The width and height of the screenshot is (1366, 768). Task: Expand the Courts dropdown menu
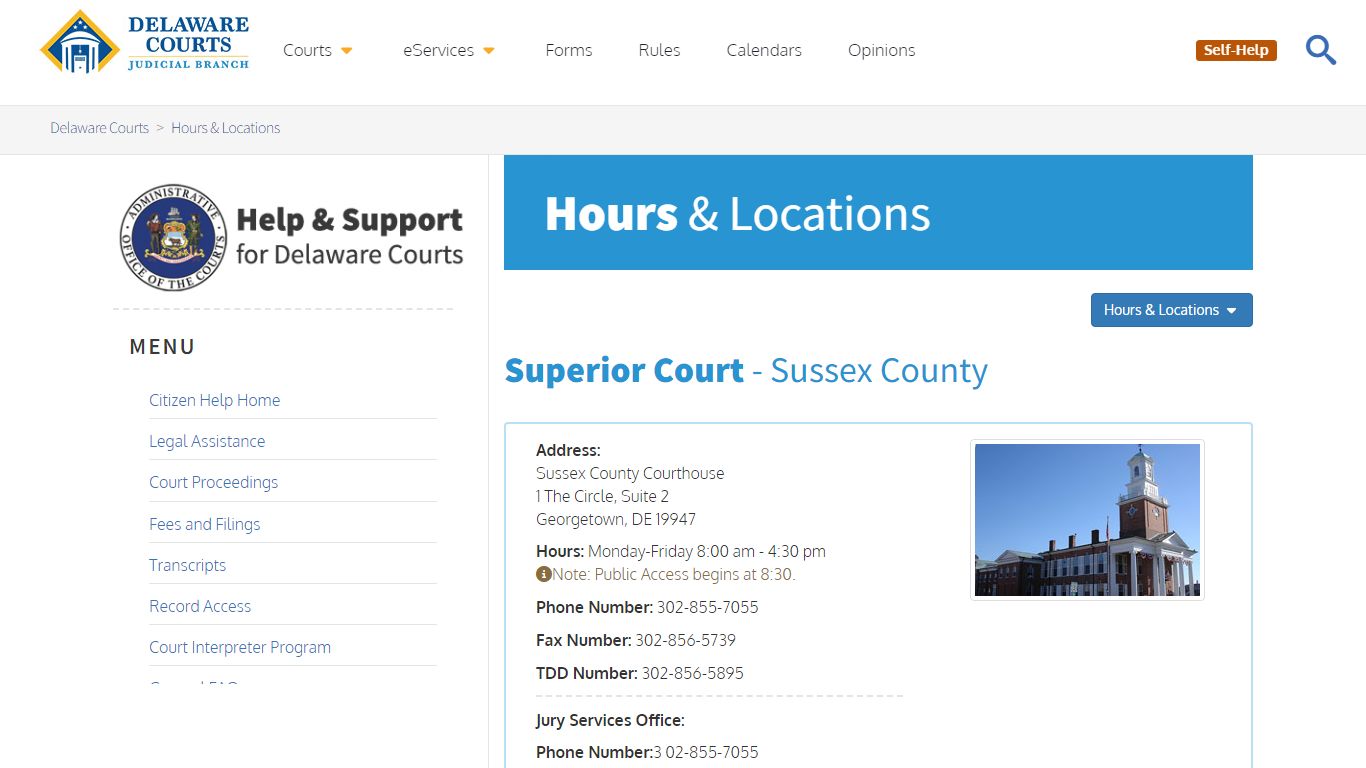click(x=318, y=50)
